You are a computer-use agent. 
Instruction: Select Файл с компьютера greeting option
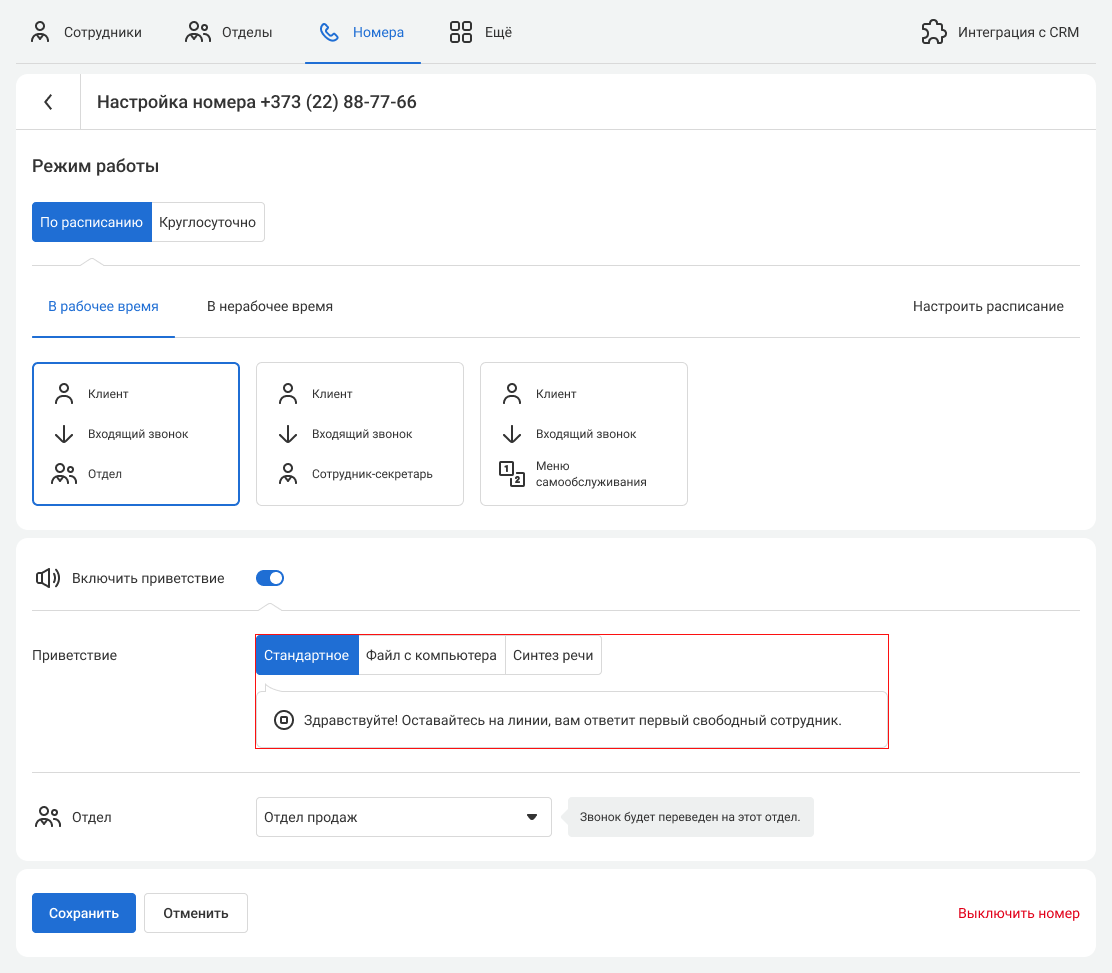431,656
